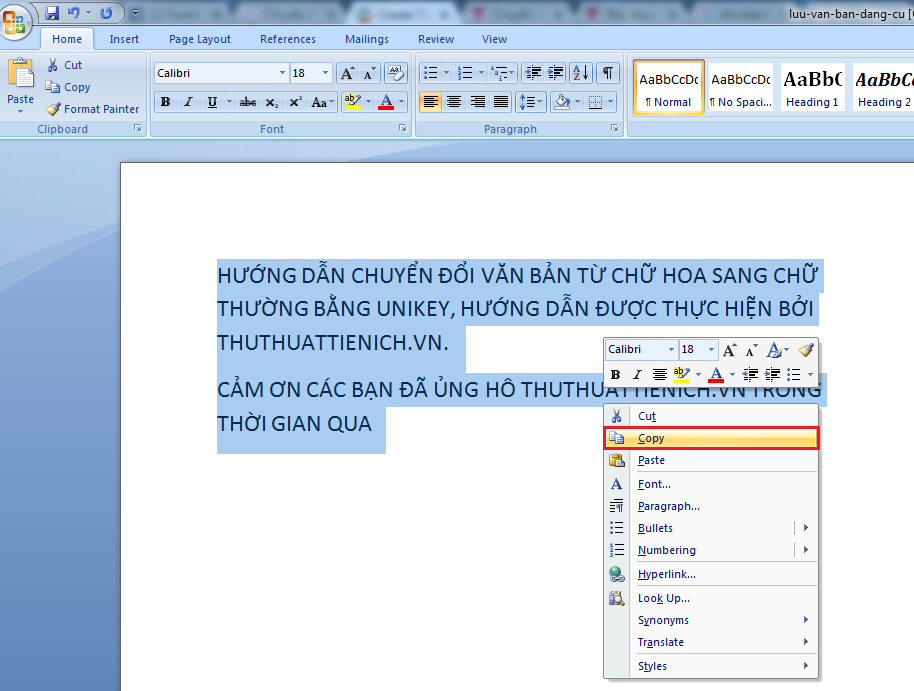Enable Justify alignment in ribbon
The image size is (914, 691).
click(501, 102)
